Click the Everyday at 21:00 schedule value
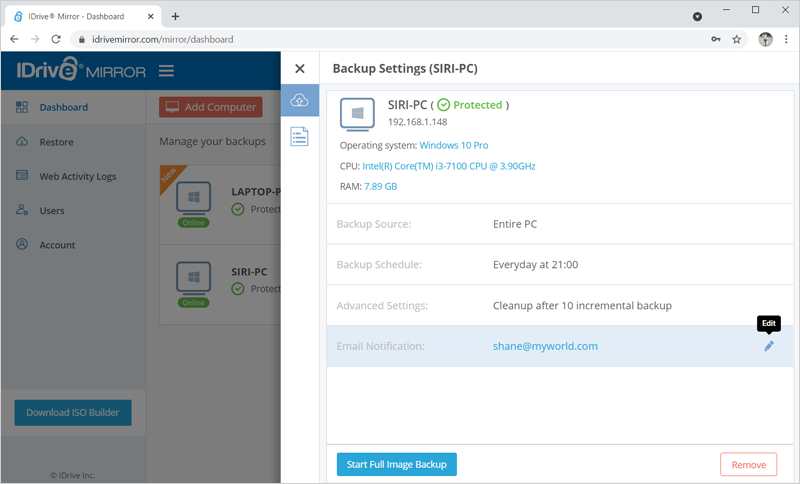The image size is (800, 484). [x=535, y=265]
